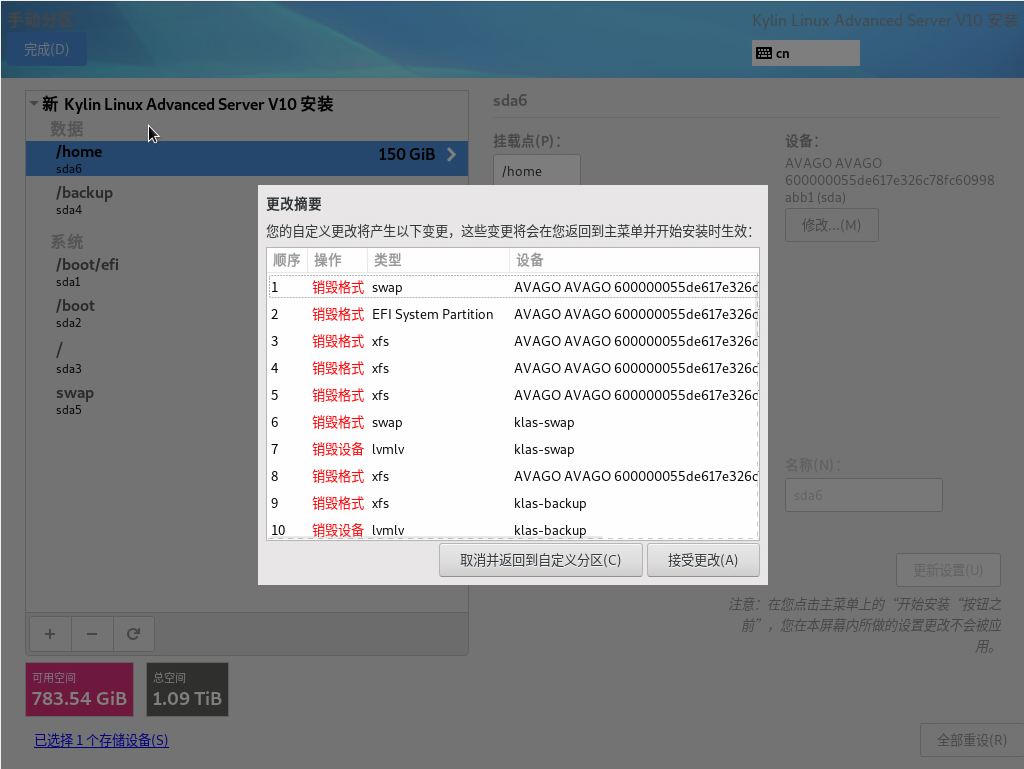Add a new mount point with plus icon
The height and width of the screenshot is (769, 1024).
click(50, 634)
